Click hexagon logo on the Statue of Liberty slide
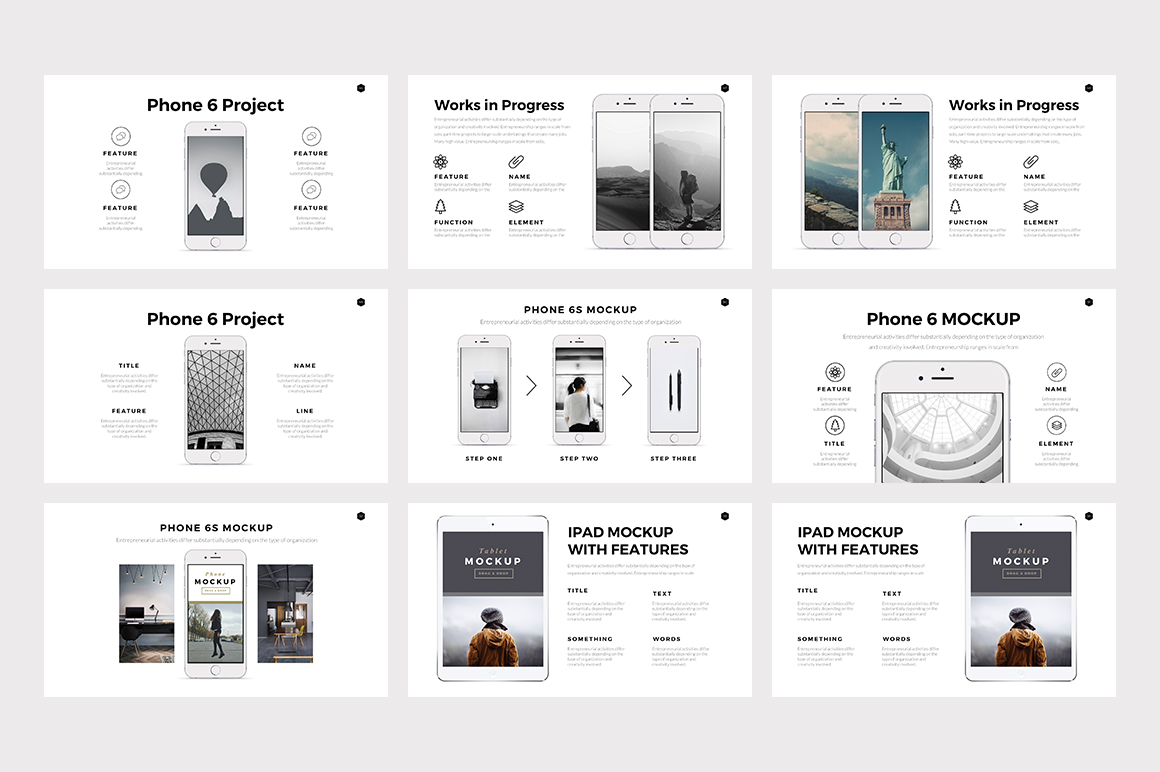This screenshot has width=1160, height=772. coord(1089,88)
